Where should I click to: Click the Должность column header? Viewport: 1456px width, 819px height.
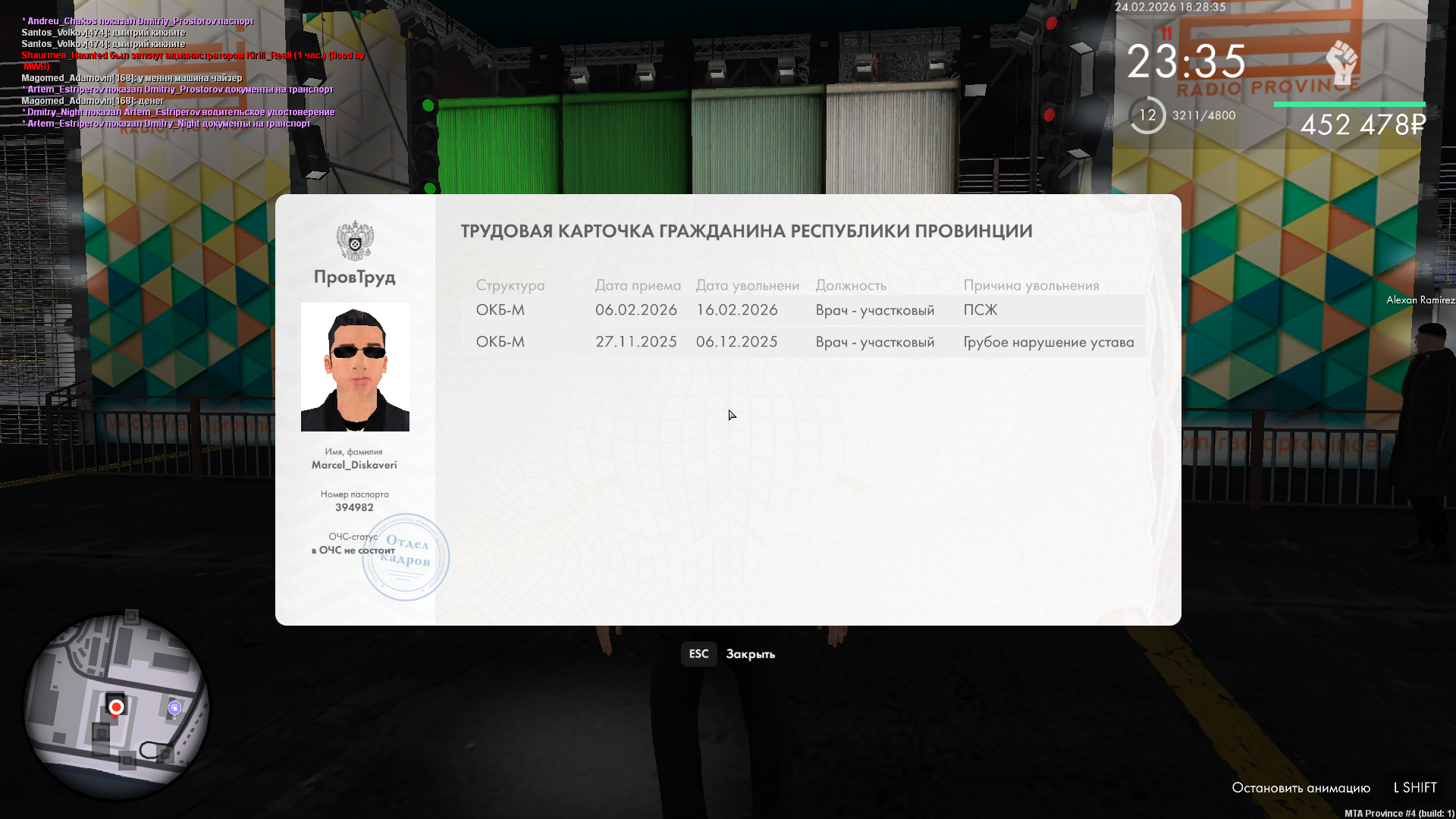pyautogui.click(x=851, y=285)
